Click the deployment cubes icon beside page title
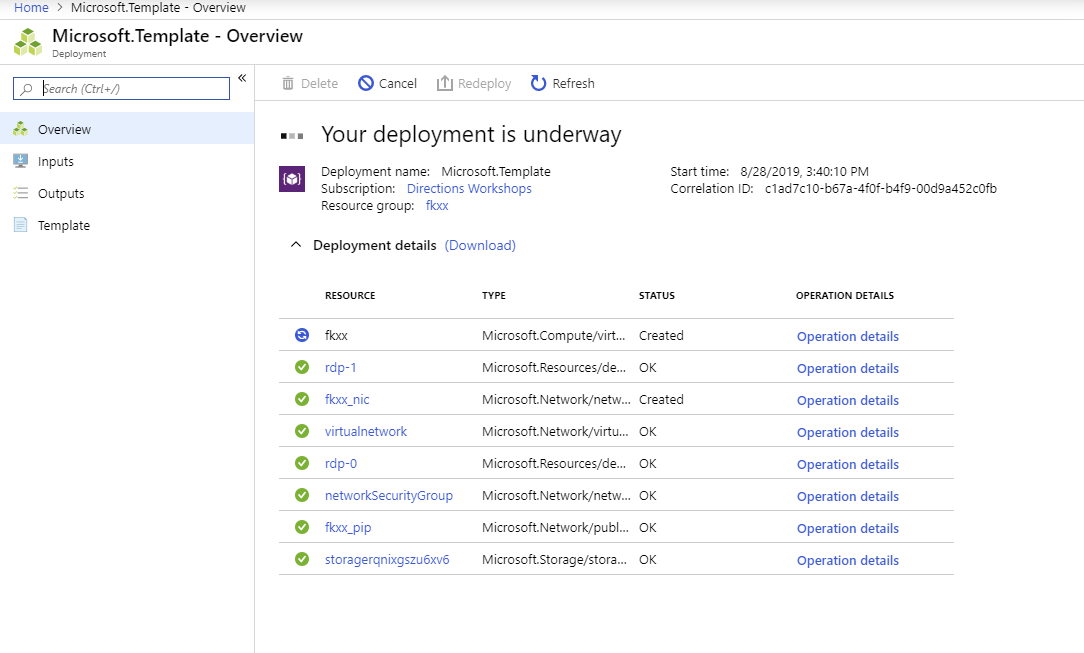This screenshot has width=1084, height=653. click(x=28, y=42)
